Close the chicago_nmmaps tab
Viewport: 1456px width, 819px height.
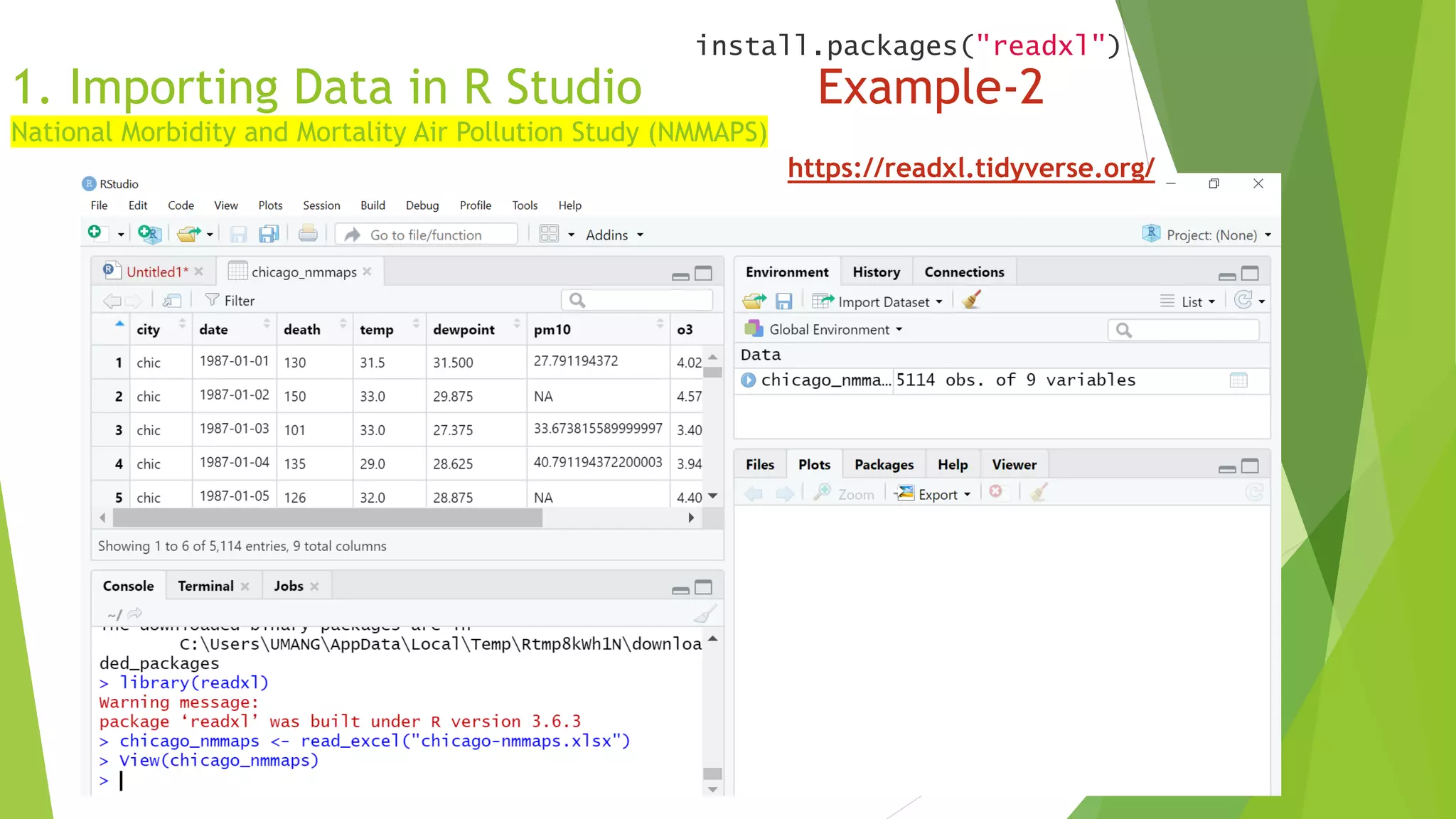tap(367, 271)
